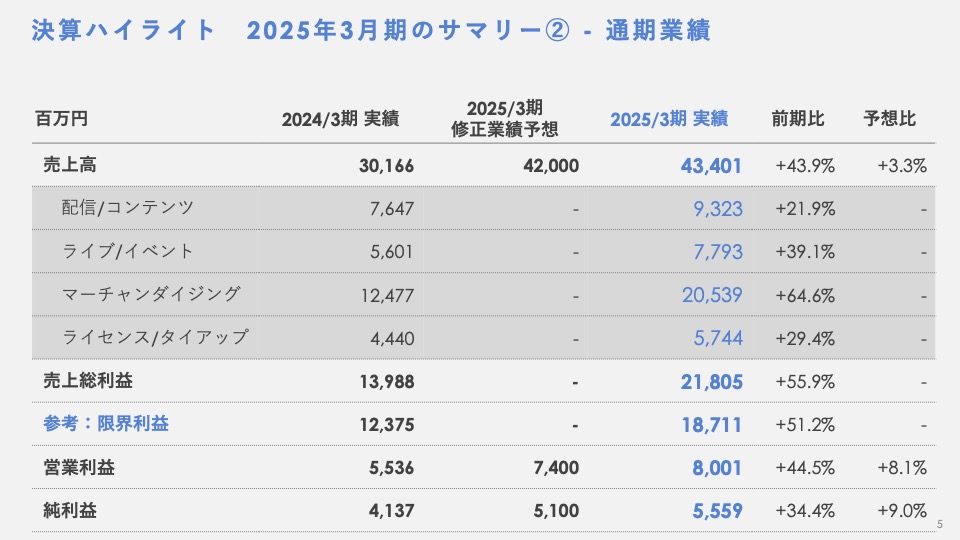960x540 pixels.
Task: Click the blue 2025/3期 実績 column header
Action: click(x=669, y=119)
